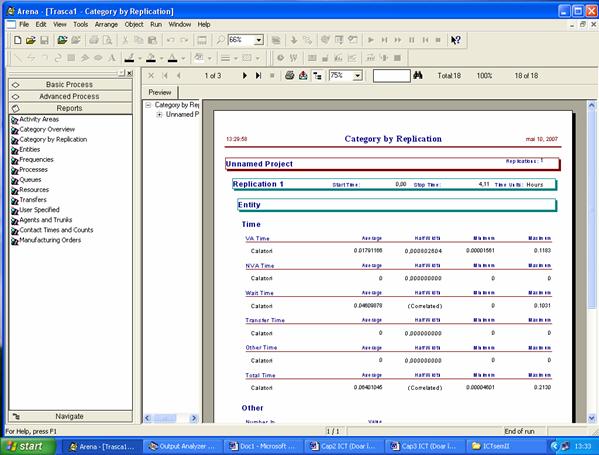Collapse the Category by Replication node
The height and width of the screenshot is (455, 599).
[x=148, y=105]
